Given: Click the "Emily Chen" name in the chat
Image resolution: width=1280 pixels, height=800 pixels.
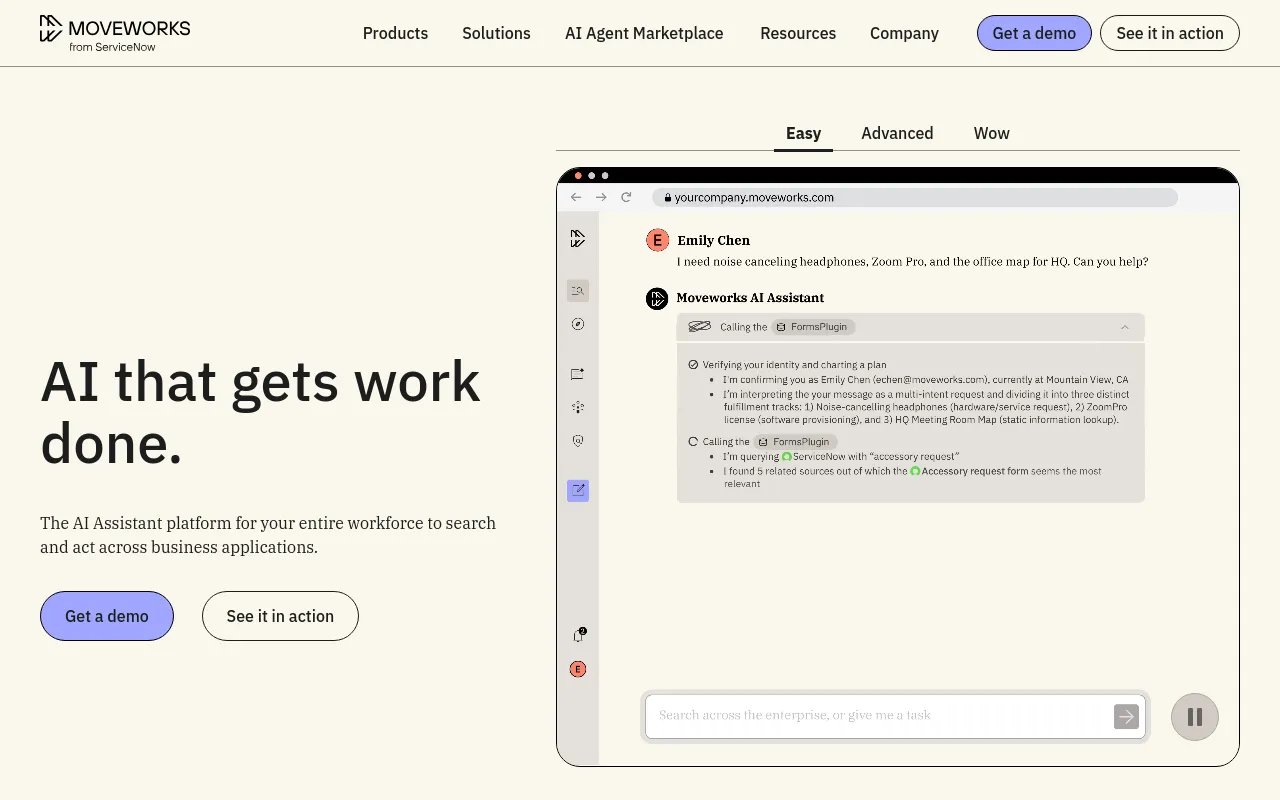Looking at the screenshot, I should (x=713, y=240).
